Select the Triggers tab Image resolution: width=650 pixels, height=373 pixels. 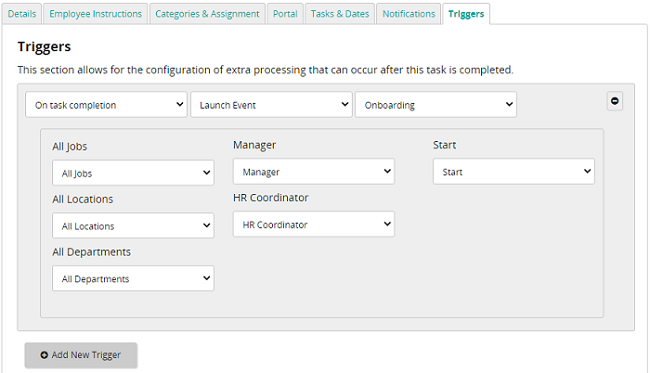point(466,14)
